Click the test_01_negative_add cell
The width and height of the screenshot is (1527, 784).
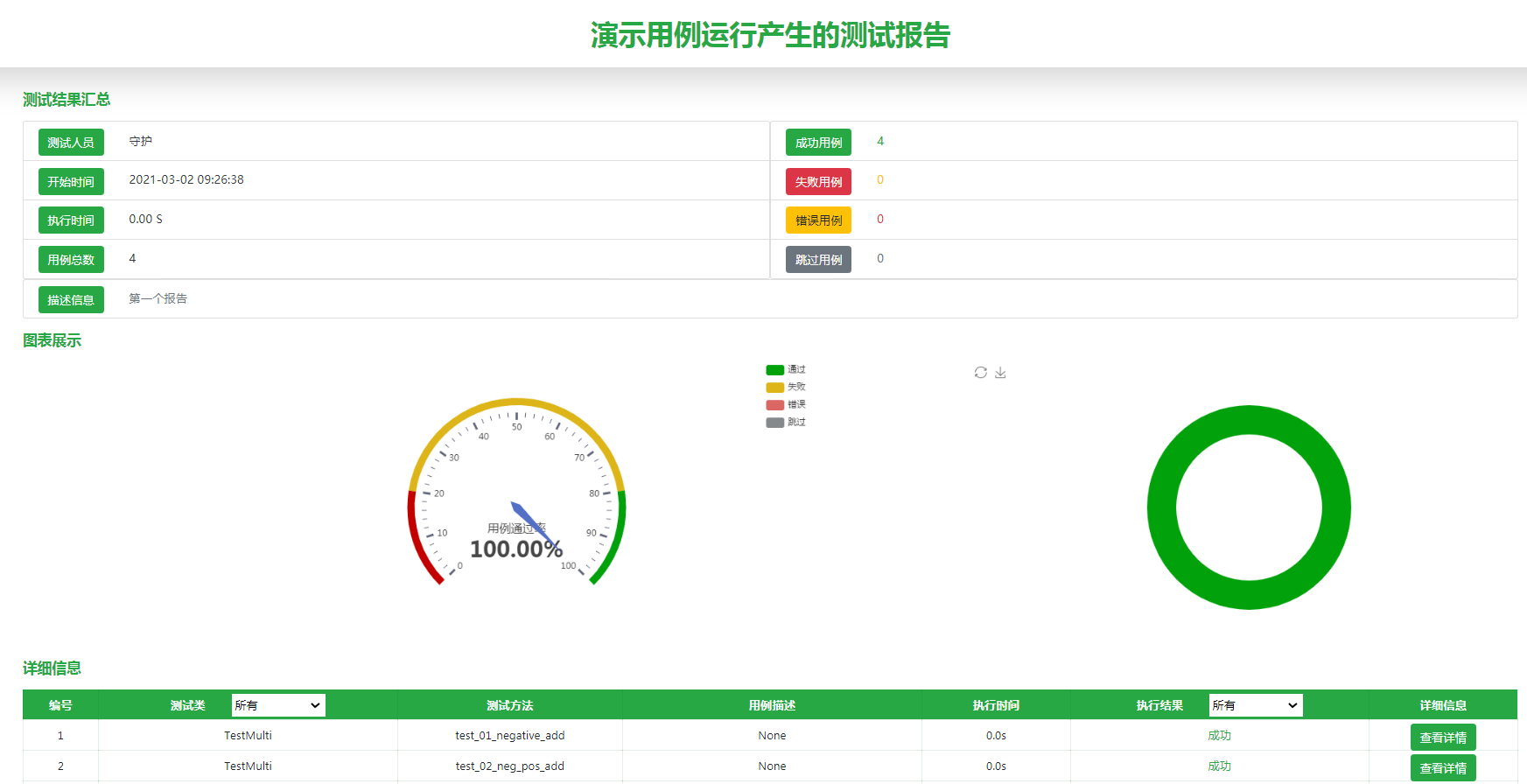(509, 736)
